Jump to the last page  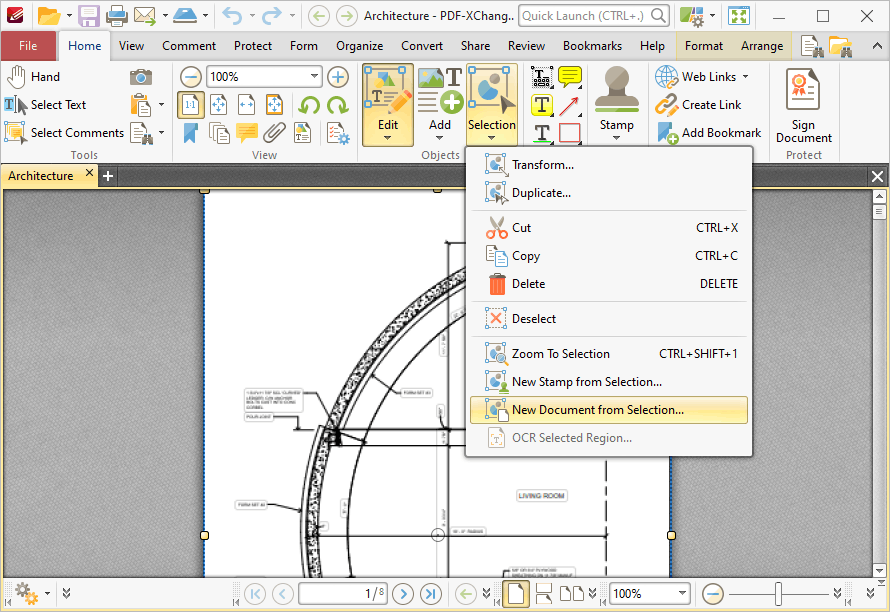click(x=431, y=594)
